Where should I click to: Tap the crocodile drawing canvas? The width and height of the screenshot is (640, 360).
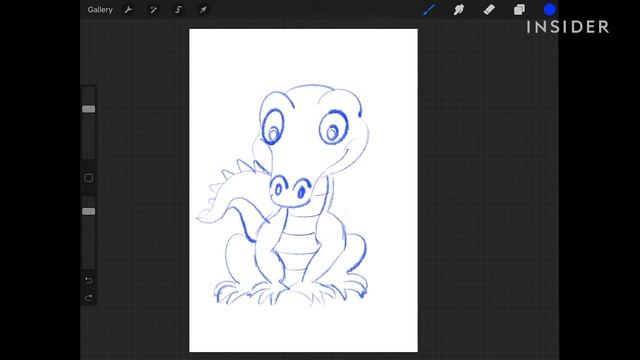coord(303,190)
